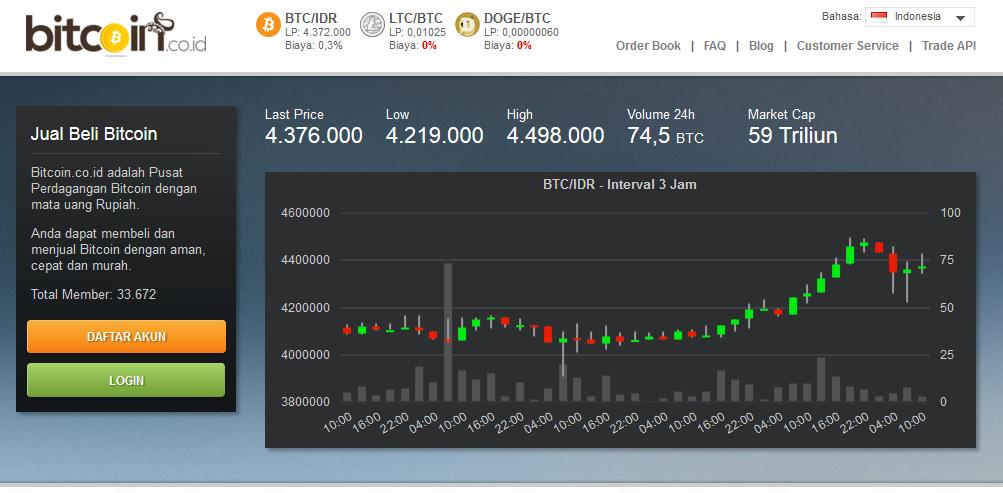The image size is (1003, 493).
Task: Click the 50 volume axis label
Action: coord(947,308)
